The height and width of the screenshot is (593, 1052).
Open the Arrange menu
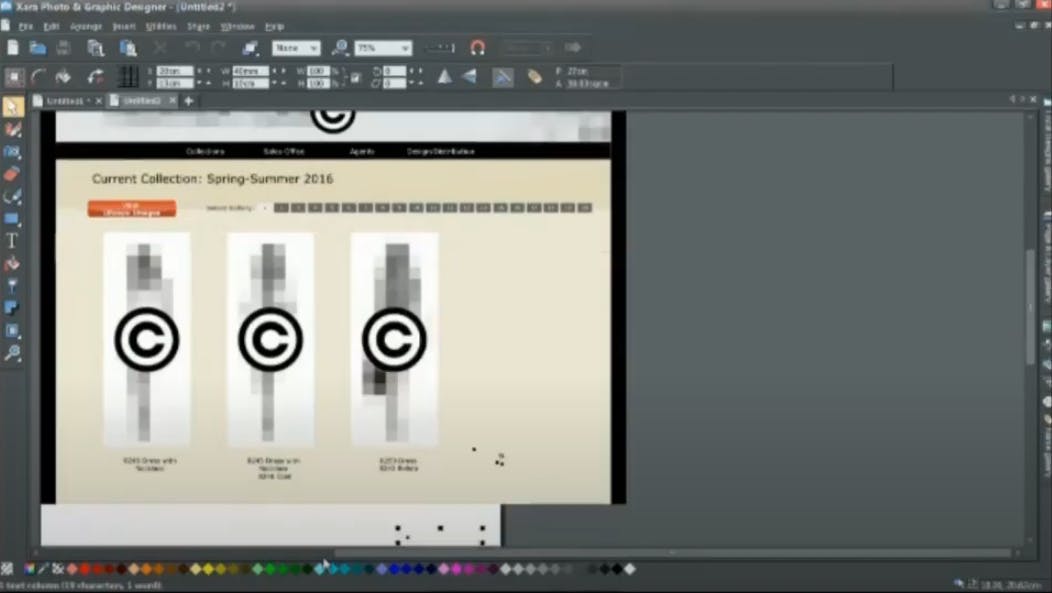click(x=86, y=26)
